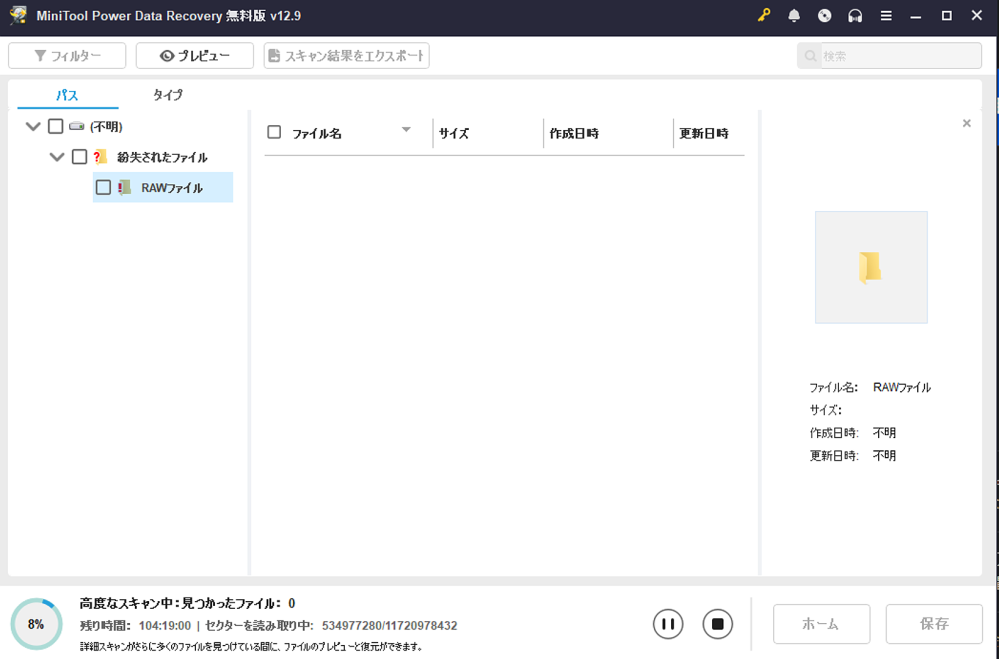Click スキャン結果をエクスポート button

point(347,56)
